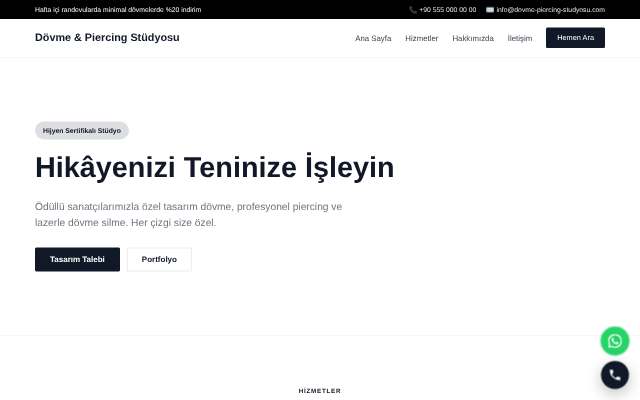Click the envelope icon in top bar
The height and width of the screenshot is (400, 640).
(x=490, y=10)
